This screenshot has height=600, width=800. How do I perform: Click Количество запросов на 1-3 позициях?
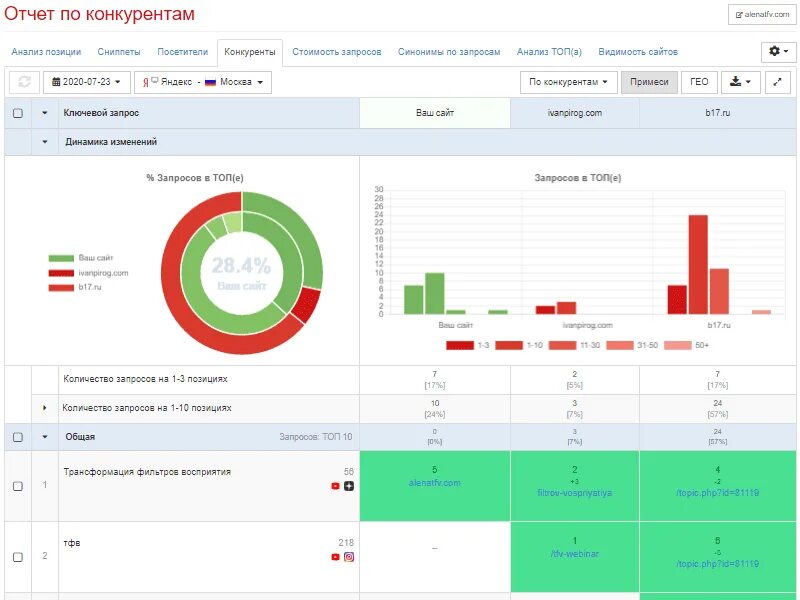[x=145, y=379]
